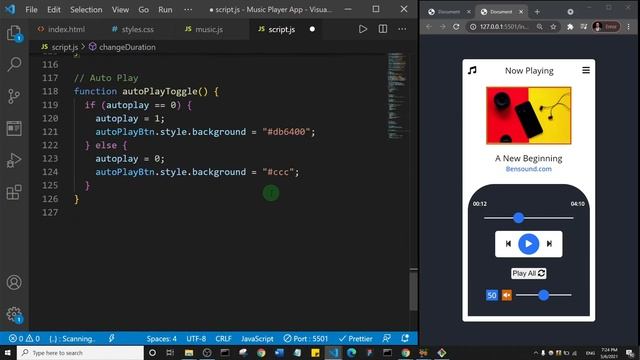Click the album cover artwork
This screenshot has height=360, width=640.
coord(529,115)
